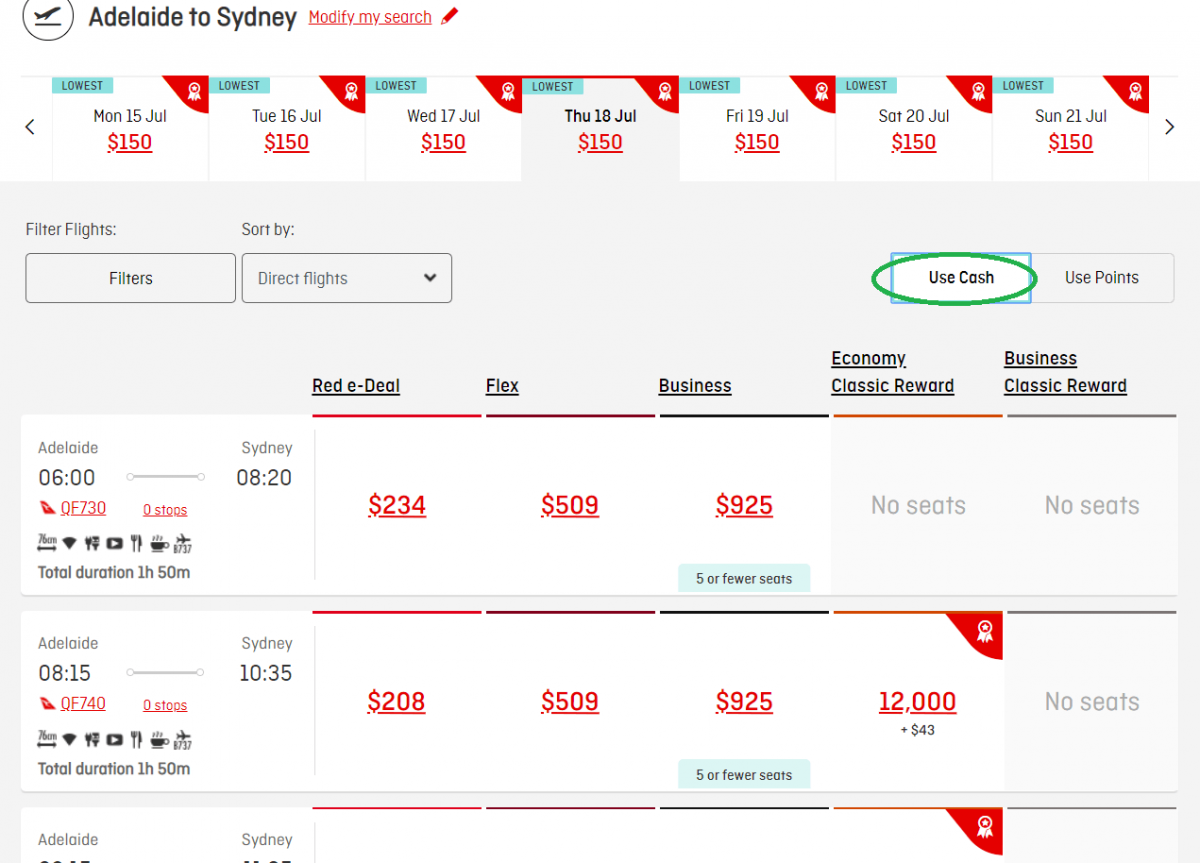Image resolution: width=1200 pixels, height=863 pixels.
Task: Open the Sort by Direct flights dropdown
Action: pyautogui.click(x=347, y=278)
